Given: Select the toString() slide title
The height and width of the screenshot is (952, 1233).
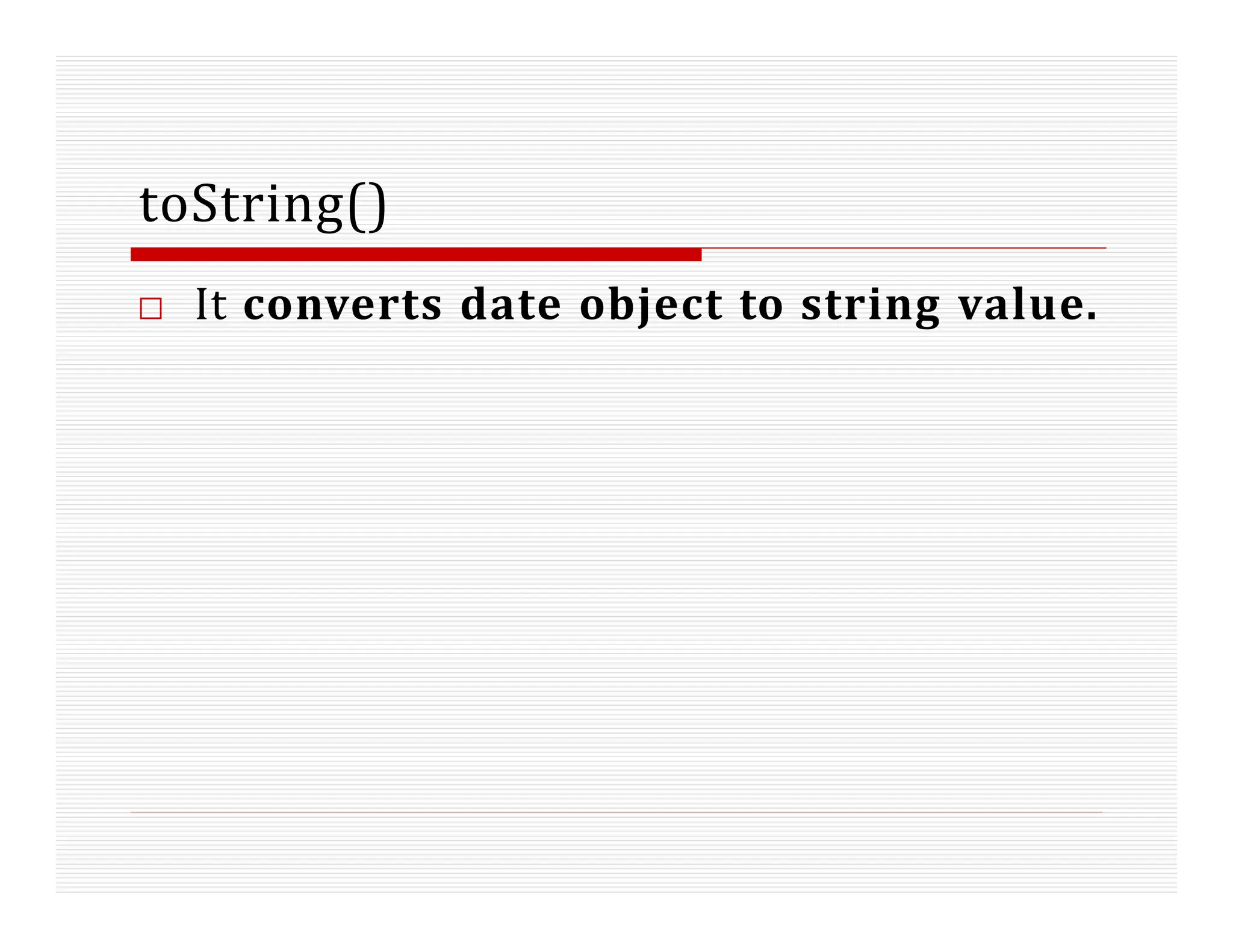Looking at the screenshot, I should pos(262,206).
